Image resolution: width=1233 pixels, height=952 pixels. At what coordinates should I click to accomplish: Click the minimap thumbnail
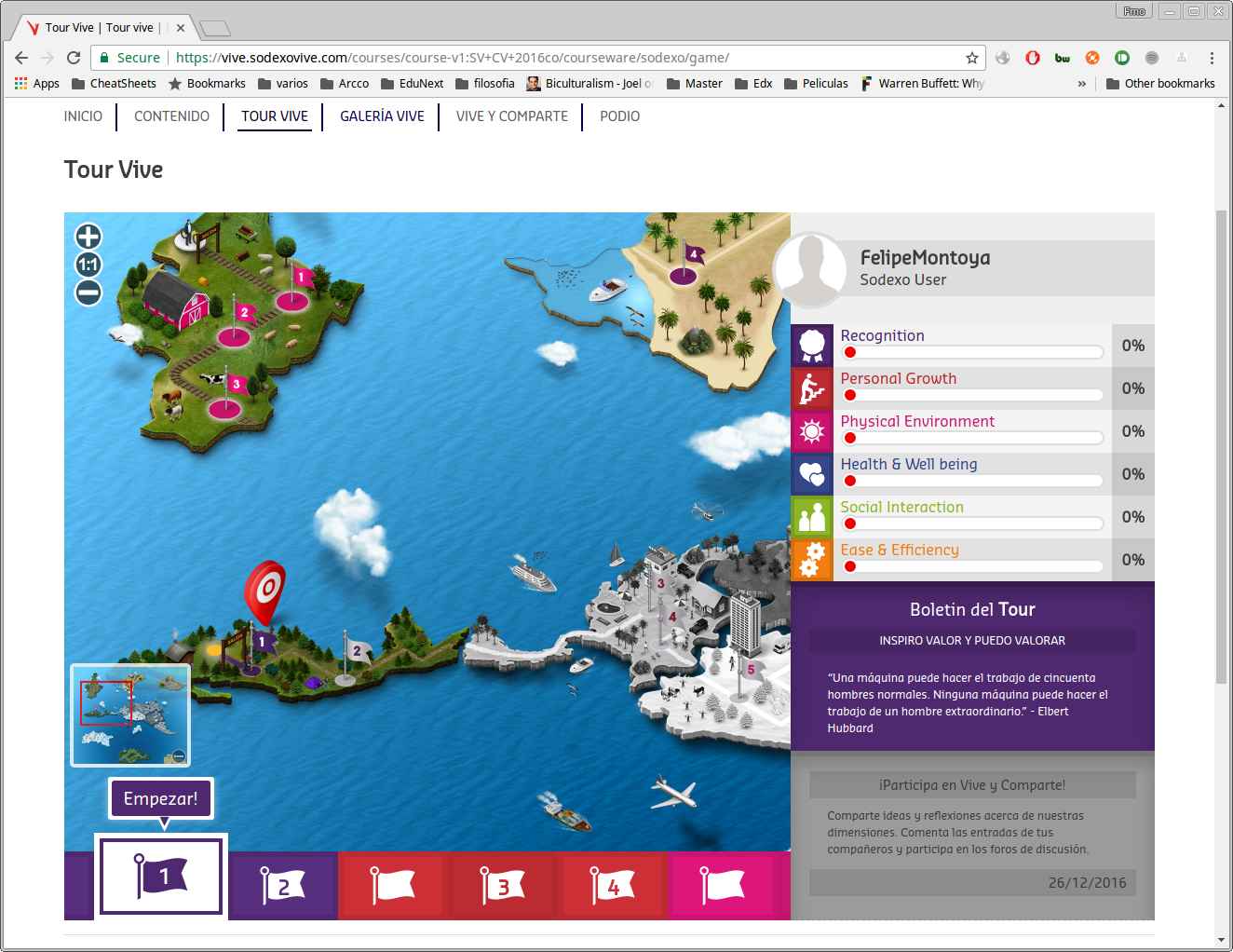pos(130,714)
